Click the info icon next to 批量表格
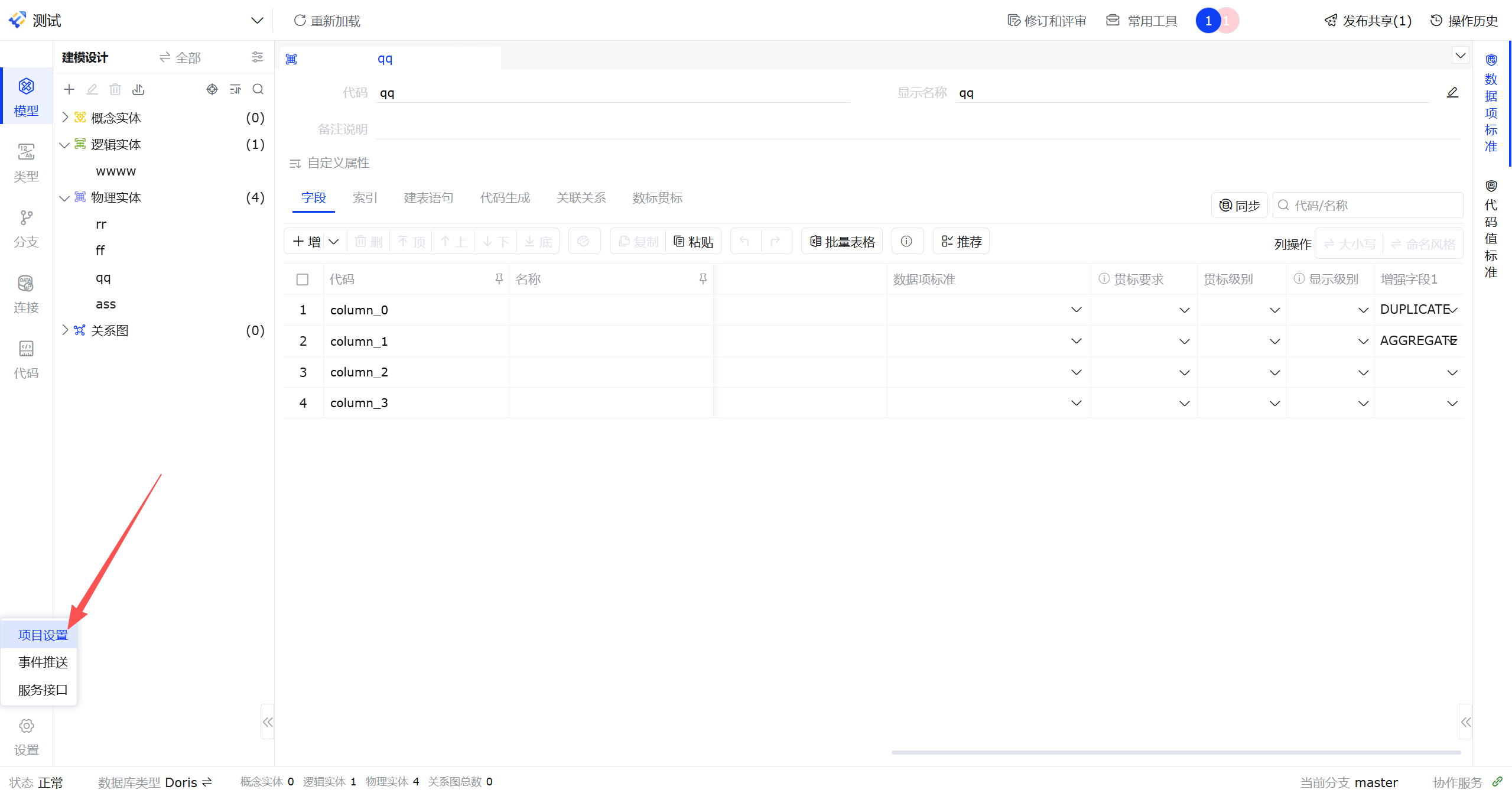 (x=906, y=241)
